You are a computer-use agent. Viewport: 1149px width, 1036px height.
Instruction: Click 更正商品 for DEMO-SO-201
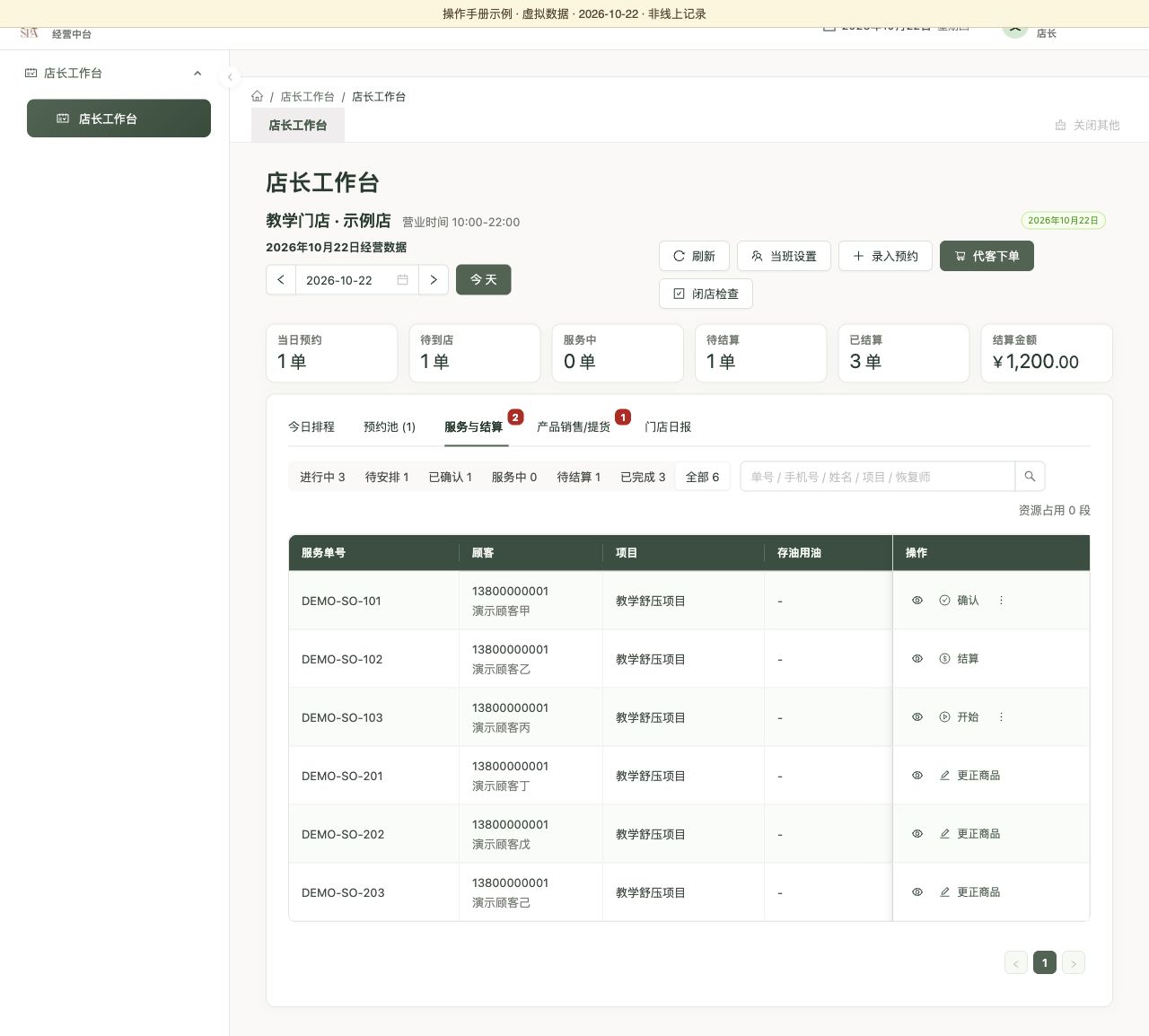[x=969, y=776]
